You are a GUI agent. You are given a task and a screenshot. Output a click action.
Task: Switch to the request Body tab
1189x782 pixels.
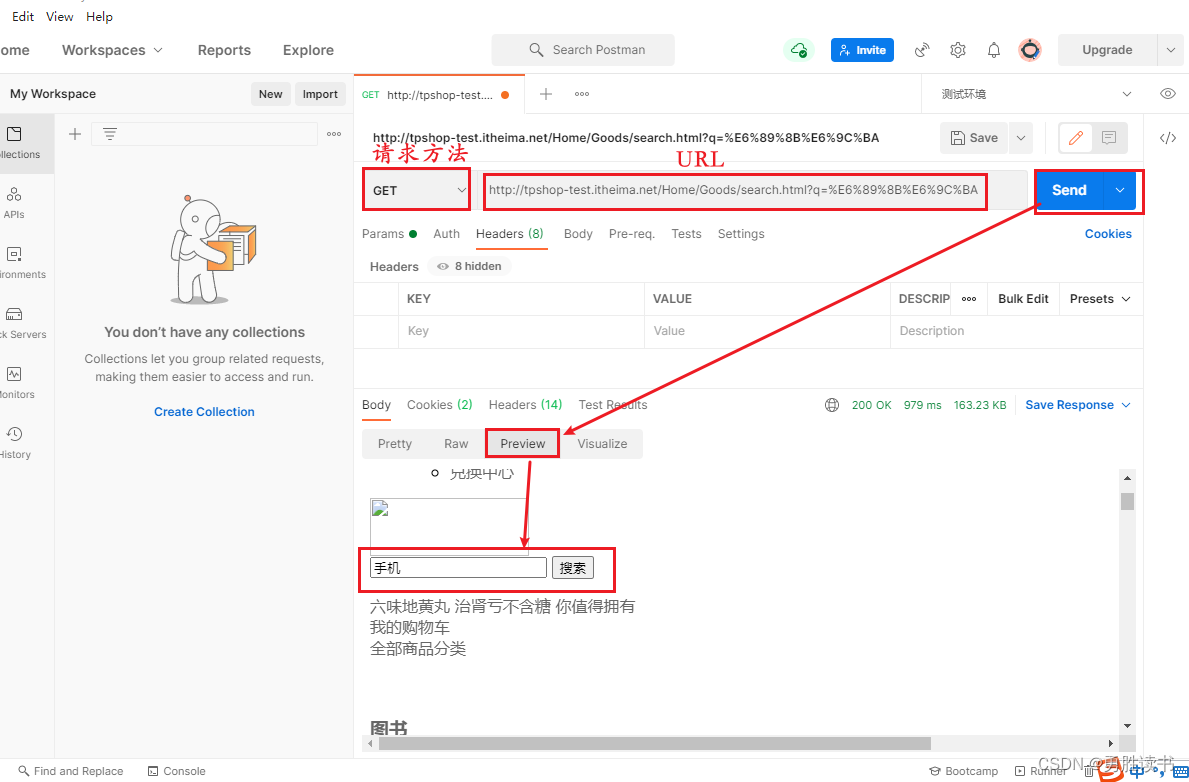click(x=578, y=234)
